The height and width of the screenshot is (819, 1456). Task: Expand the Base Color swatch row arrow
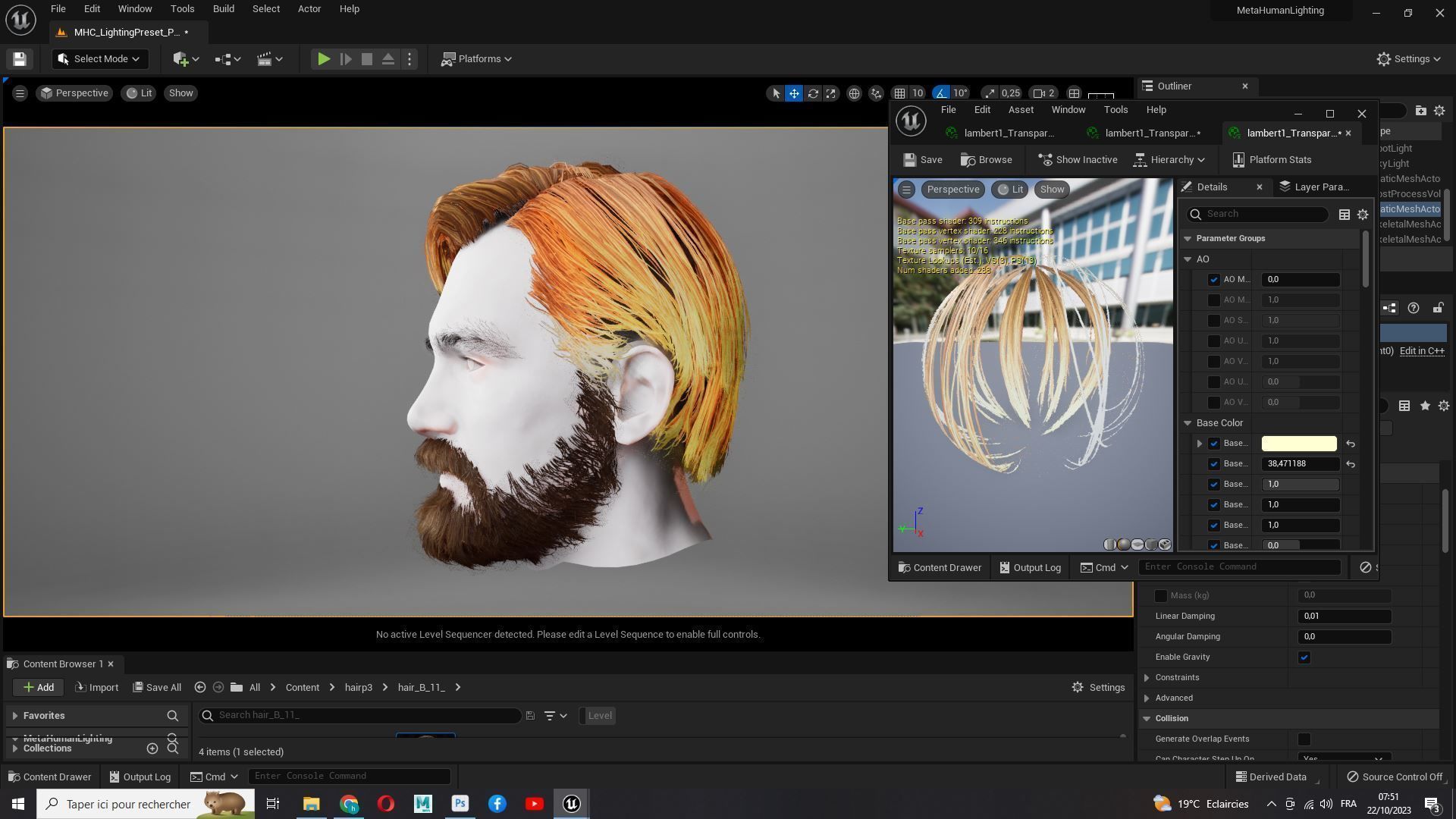point(1199,444)
